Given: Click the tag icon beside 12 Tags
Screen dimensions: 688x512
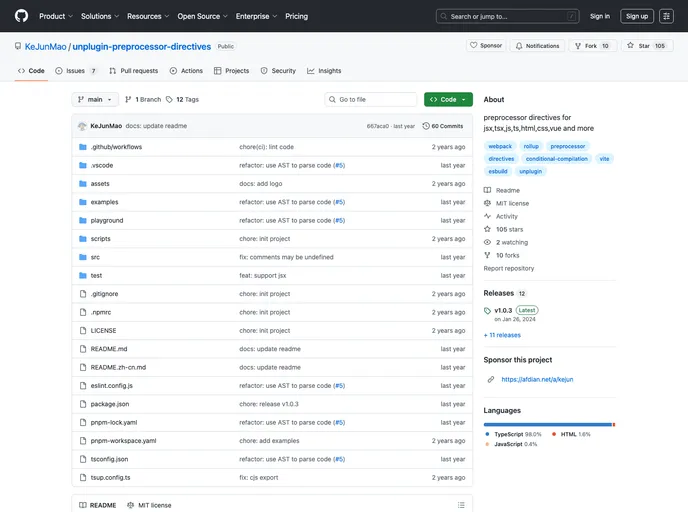Looking at the screenshot, I should pos(169,100).
